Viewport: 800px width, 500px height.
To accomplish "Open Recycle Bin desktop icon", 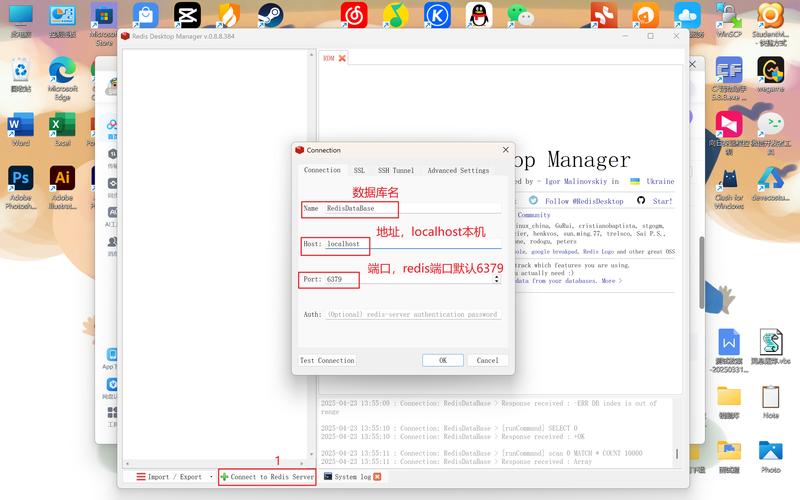I will click(21, 75).
